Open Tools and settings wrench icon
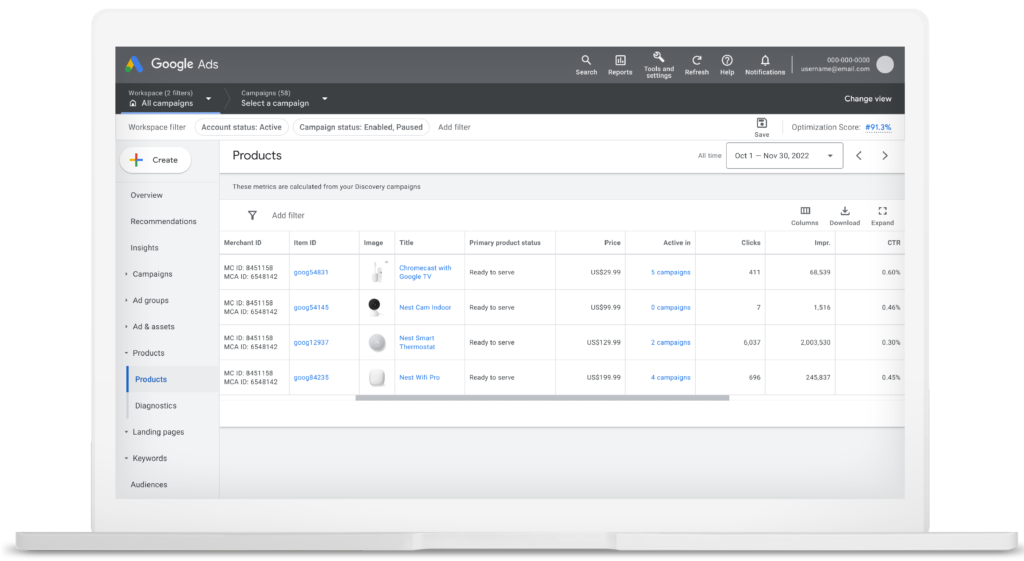1024x561 pixels. [x=658, y=58]
